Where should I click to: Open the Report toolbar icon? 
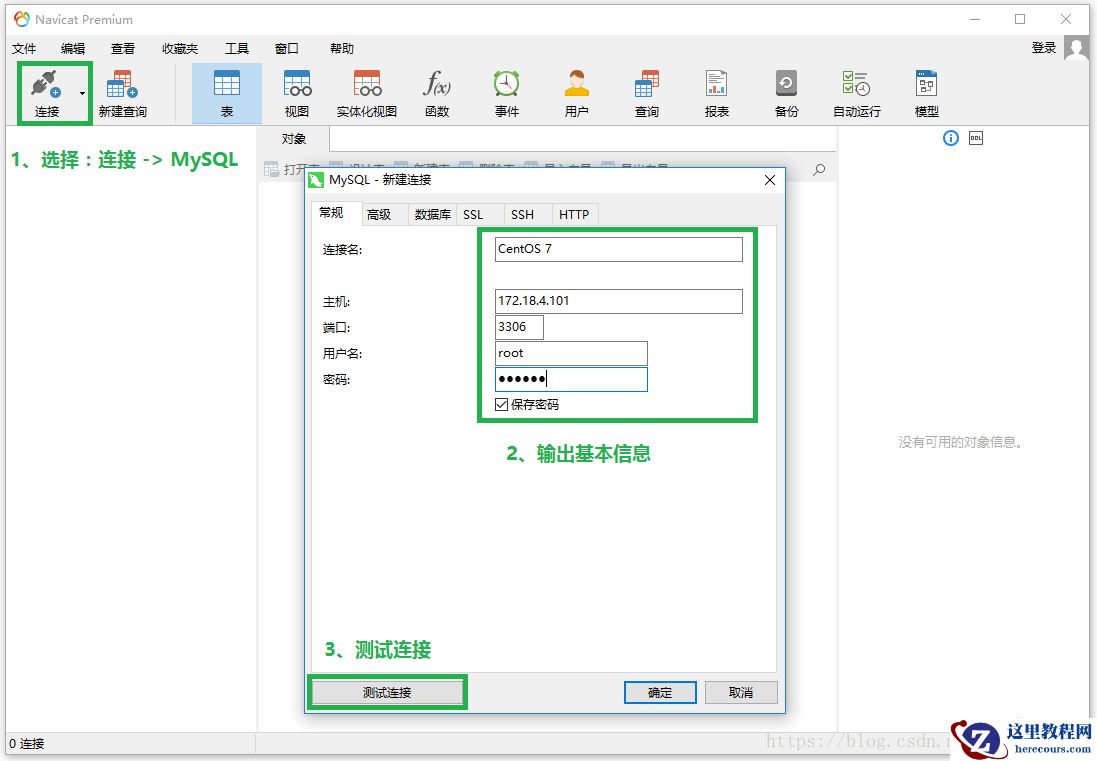pos(716,83)
